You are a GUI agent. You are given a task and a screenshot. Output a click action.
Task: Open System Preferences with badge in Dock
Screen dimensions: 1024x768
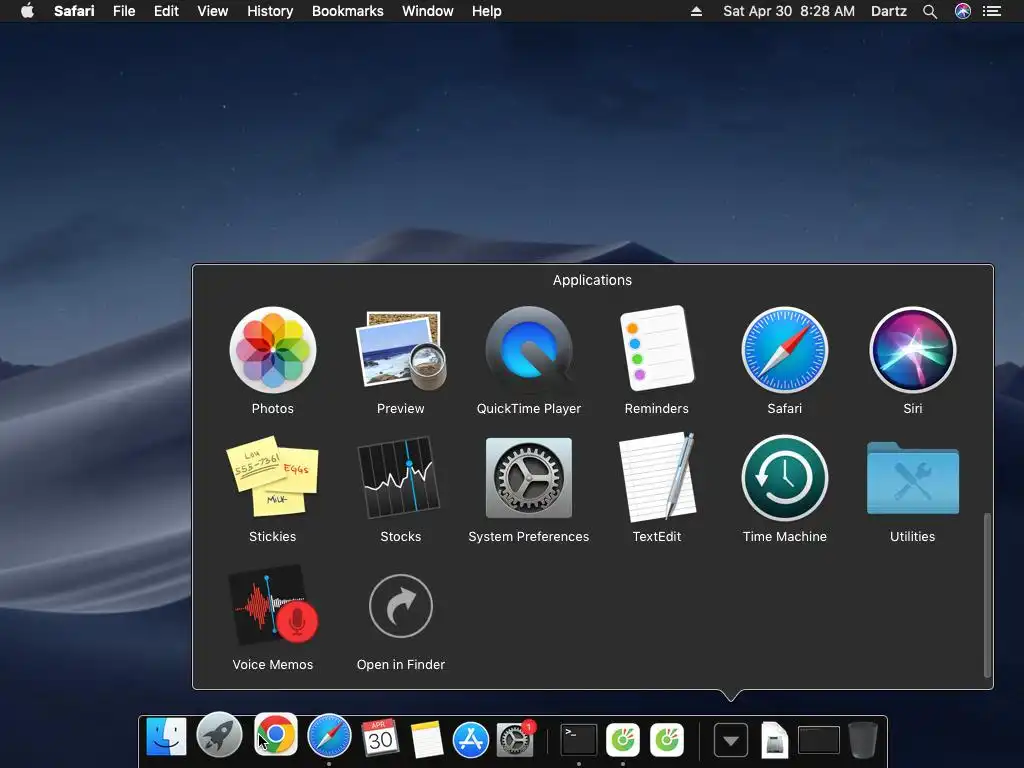point(515,739)
